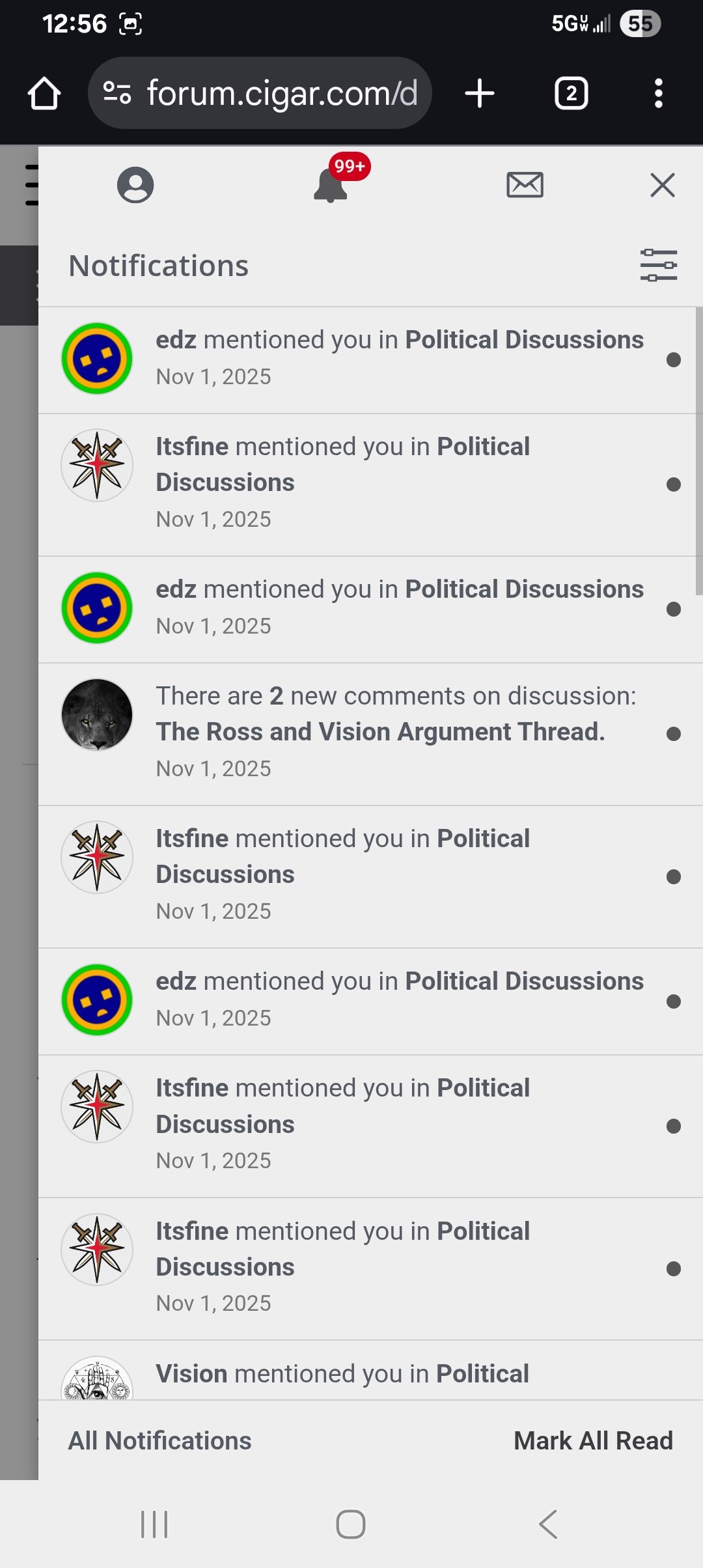
Task: Tap the notifications bell icon
Action: coord(331,187)
